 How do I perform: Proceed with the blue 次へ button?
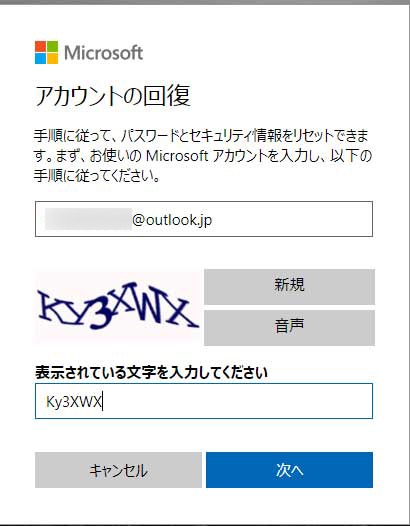click(290, 470)
